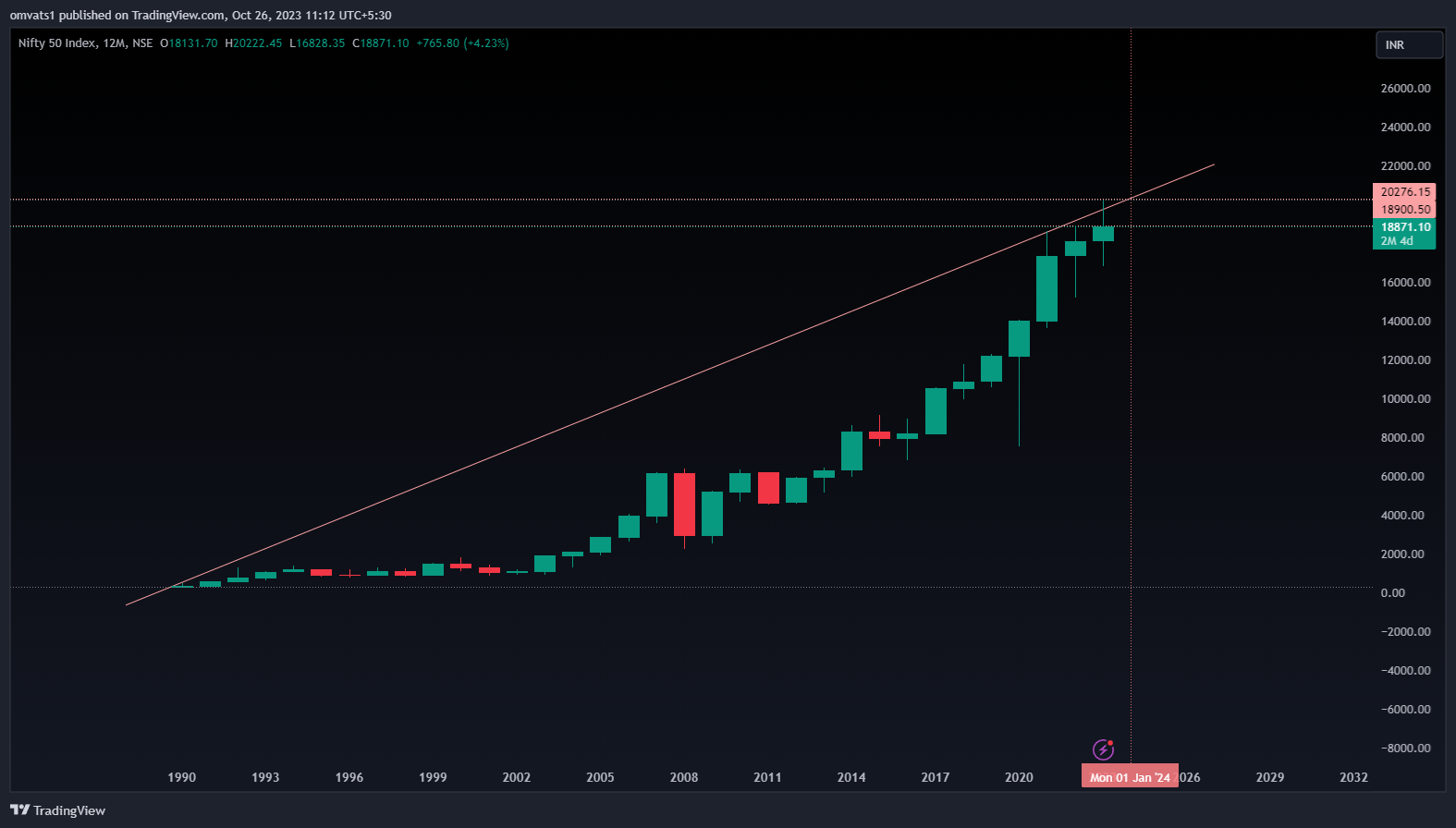Click the red 2011 candle body
Viewport: 1456px width, 828px height.
coord(768,488)
